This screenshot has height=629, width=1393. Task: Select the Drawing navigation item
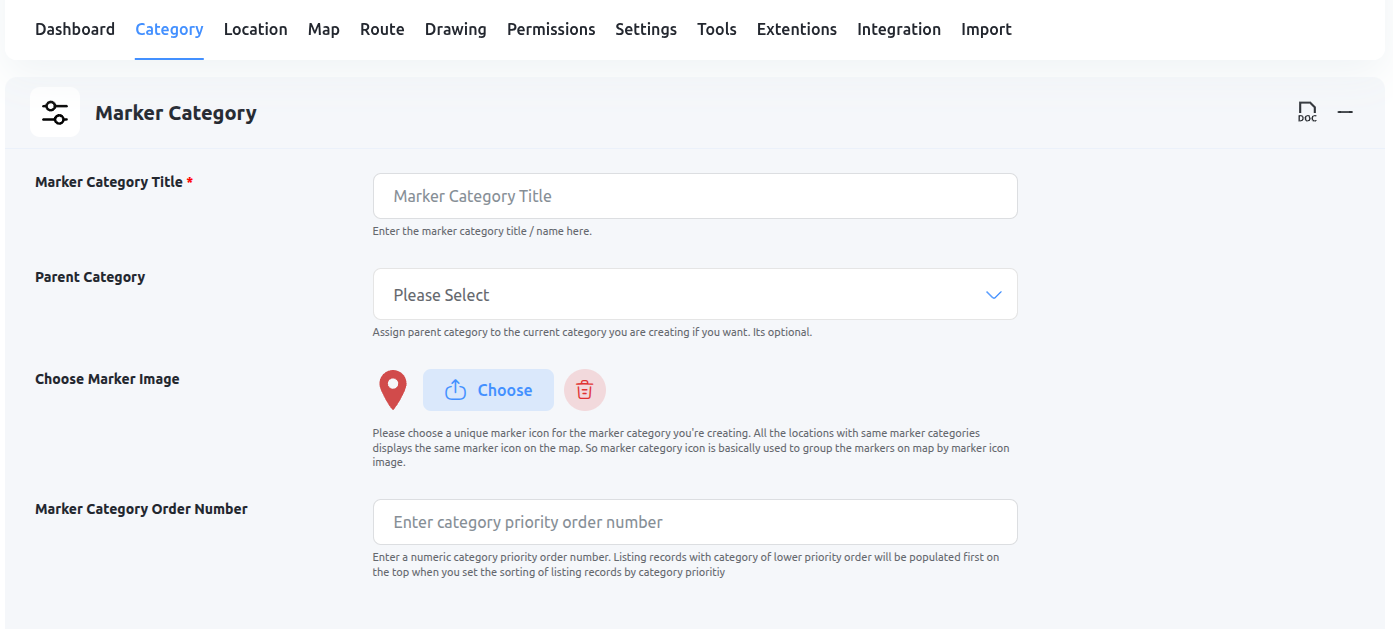[455, 29]
